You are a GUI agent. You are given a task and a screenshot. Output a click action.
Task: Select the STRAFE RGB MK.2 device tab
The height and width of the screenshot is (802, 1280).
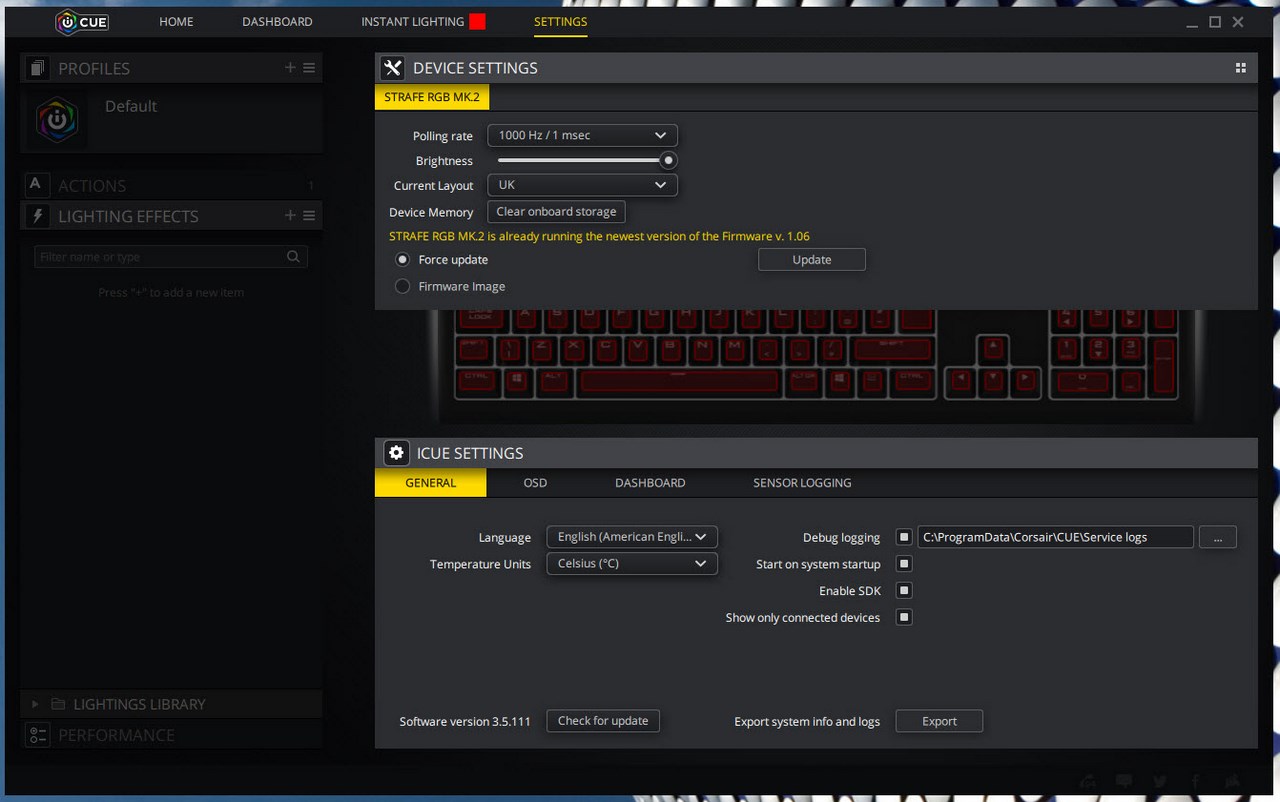coord(432,97)
